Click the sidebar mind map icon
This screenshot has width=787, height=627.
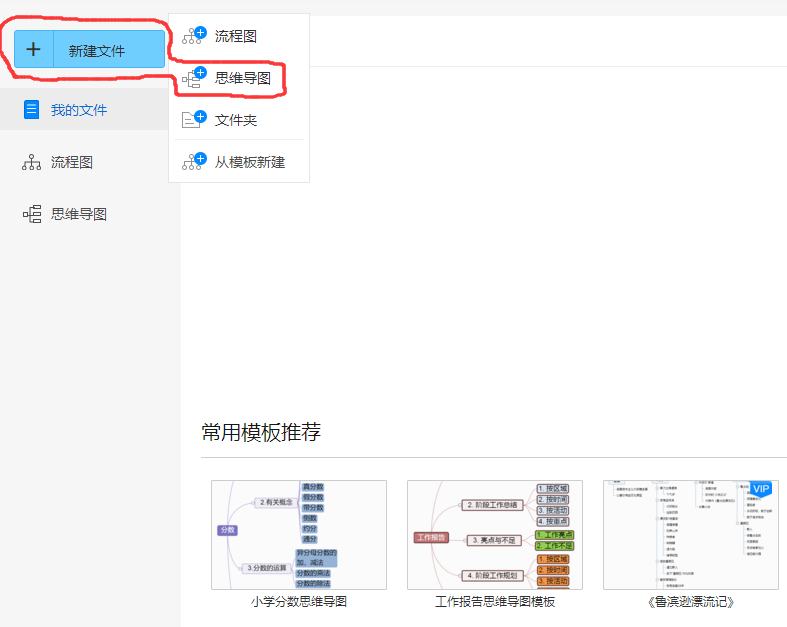32,214
